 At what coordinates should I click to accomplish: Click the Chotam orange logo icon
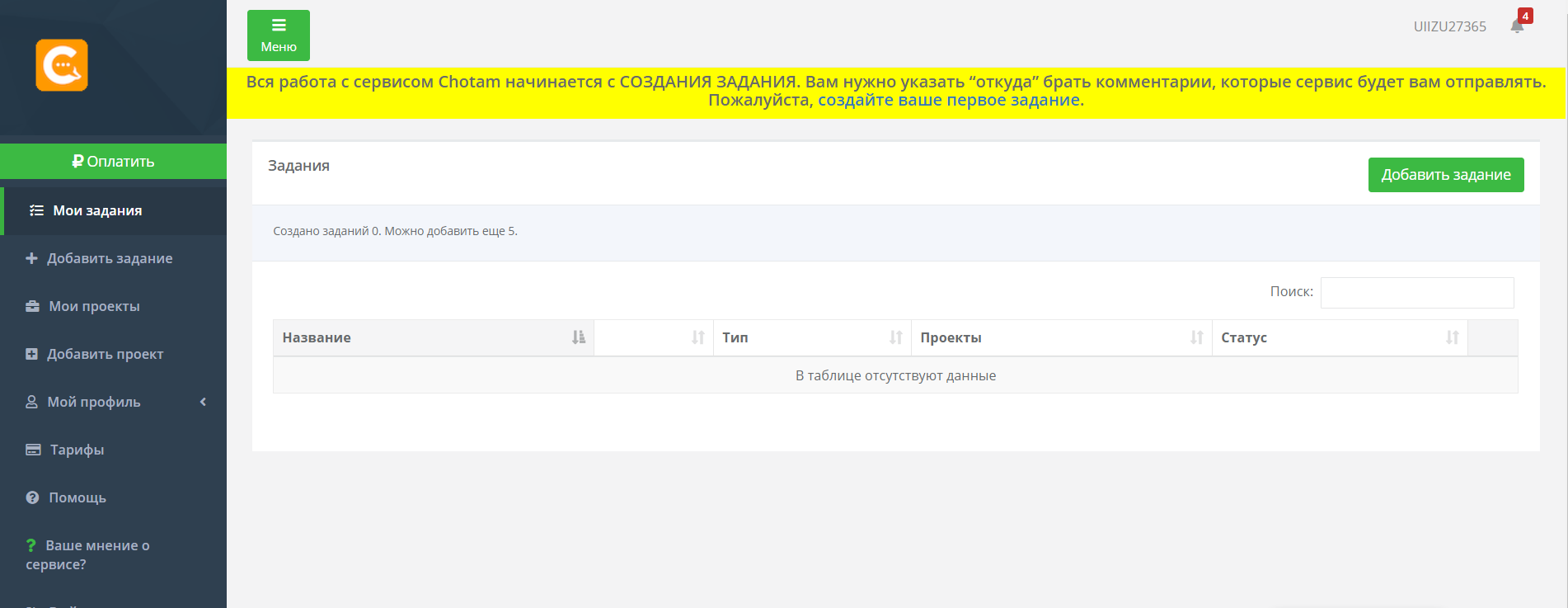[x=62, y=65]
